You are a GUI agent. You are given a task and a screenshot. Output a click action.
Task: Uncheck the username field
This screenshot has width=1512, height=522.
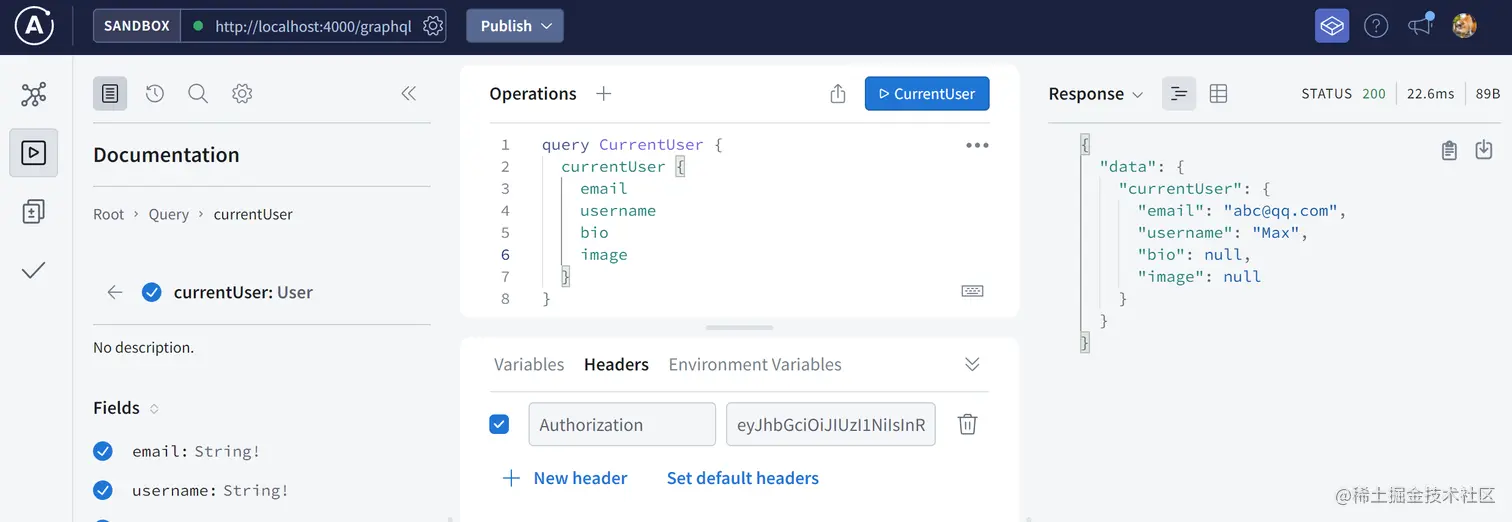[103, 490]
